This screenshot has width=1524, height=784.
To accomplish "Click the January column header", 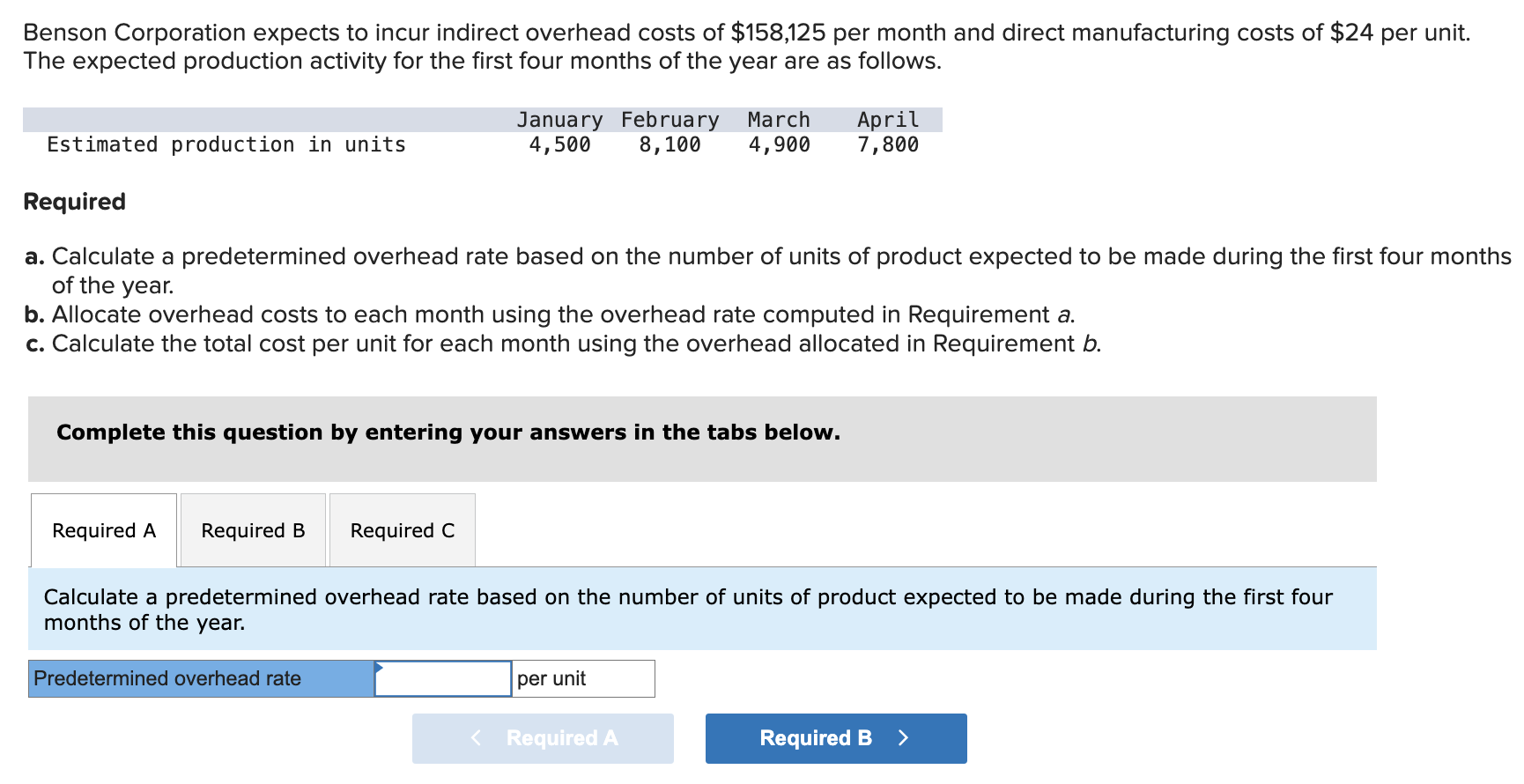I will [x=559, y=120].
